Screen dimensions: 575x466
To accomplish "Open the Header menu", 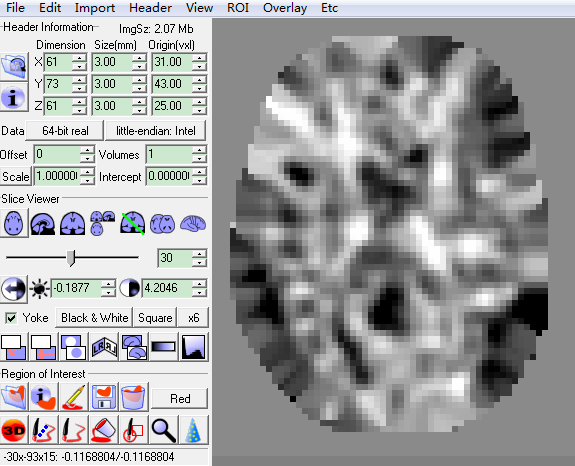I will pyautogui.click(x=150, y=8).
